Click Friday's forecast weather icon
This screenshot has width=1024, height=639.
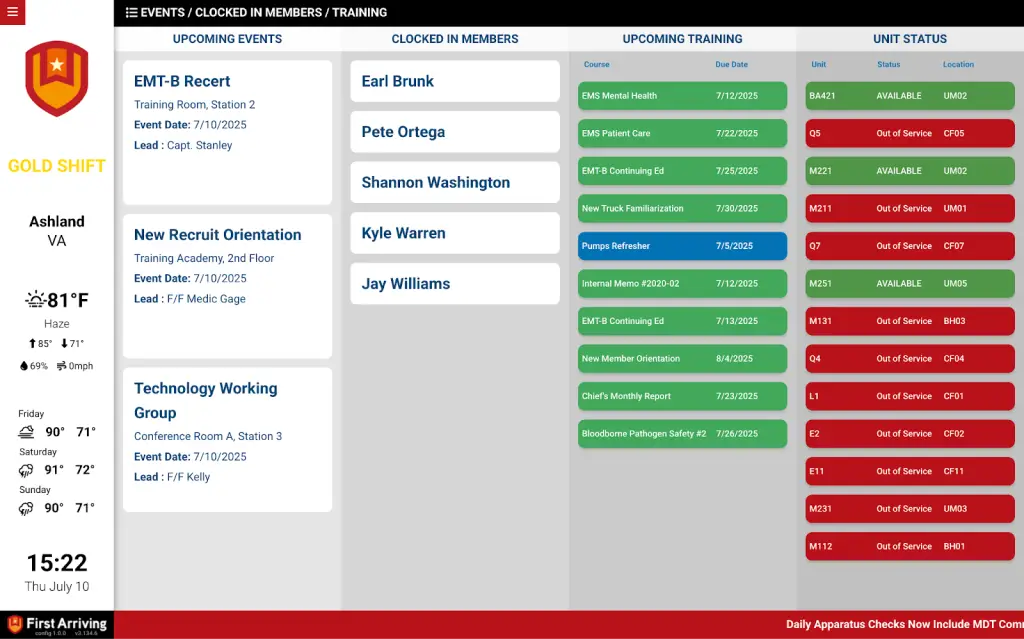pos(26,432)
